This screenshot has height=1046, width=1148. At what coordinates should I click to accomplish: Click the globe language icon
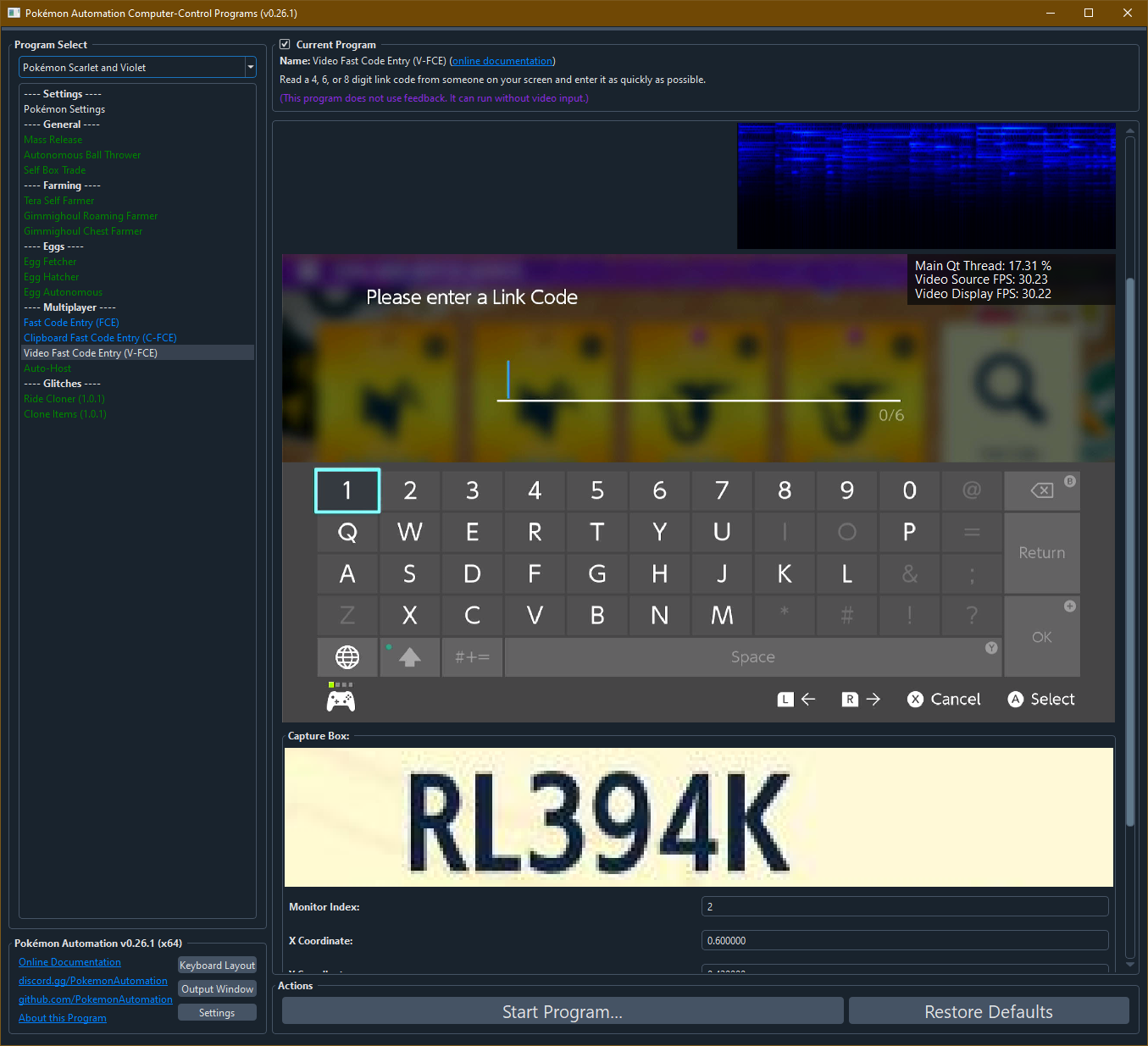[x=347, y=657]
